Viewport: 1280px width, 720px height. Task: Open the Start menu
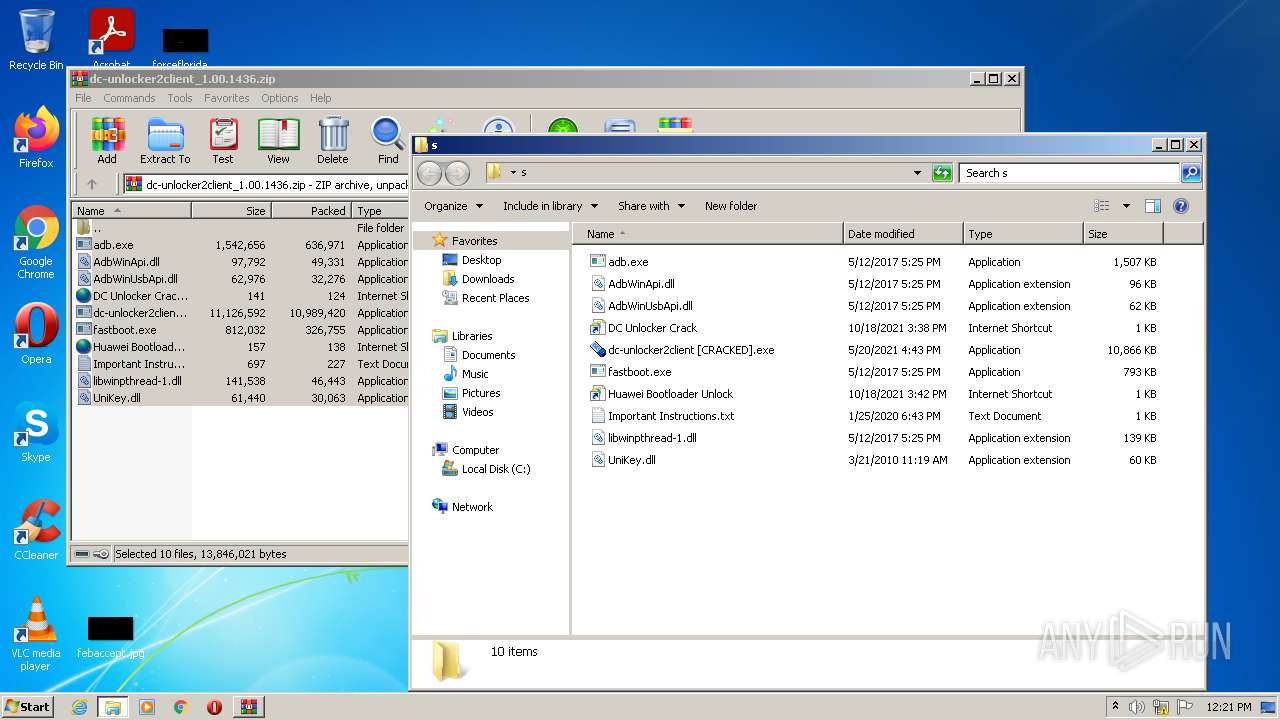pos(27,707)
